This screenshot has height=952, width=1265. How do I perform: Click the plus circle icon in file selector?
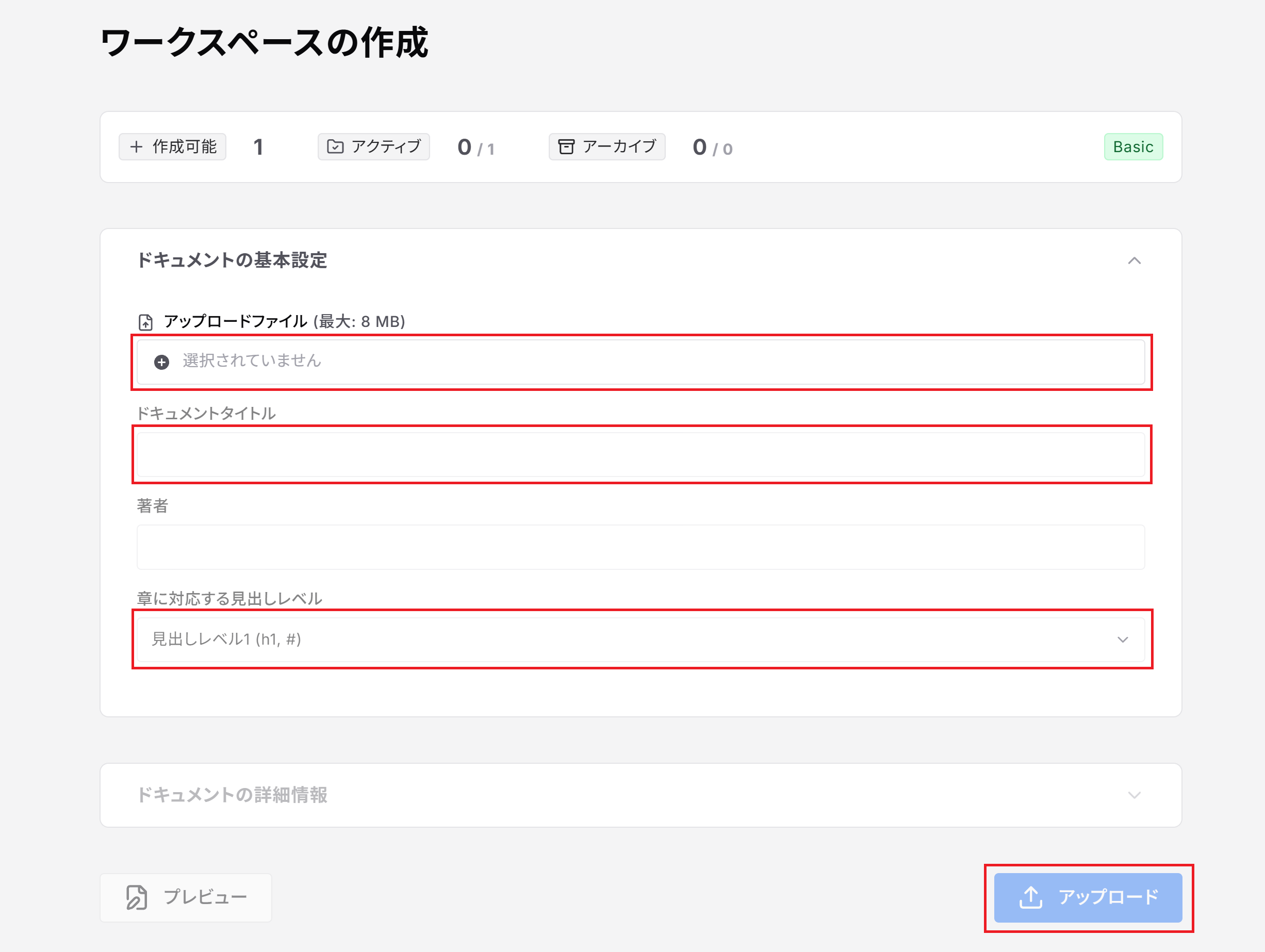[x=162, y=362]
